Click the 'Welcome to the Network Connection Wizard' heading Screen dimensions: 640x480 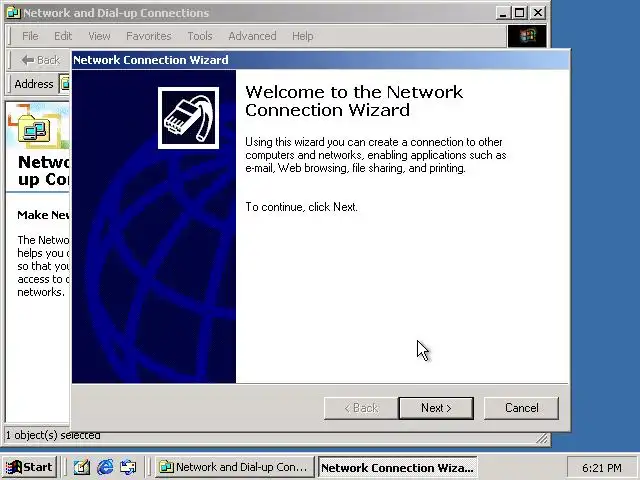coord(354,101)
